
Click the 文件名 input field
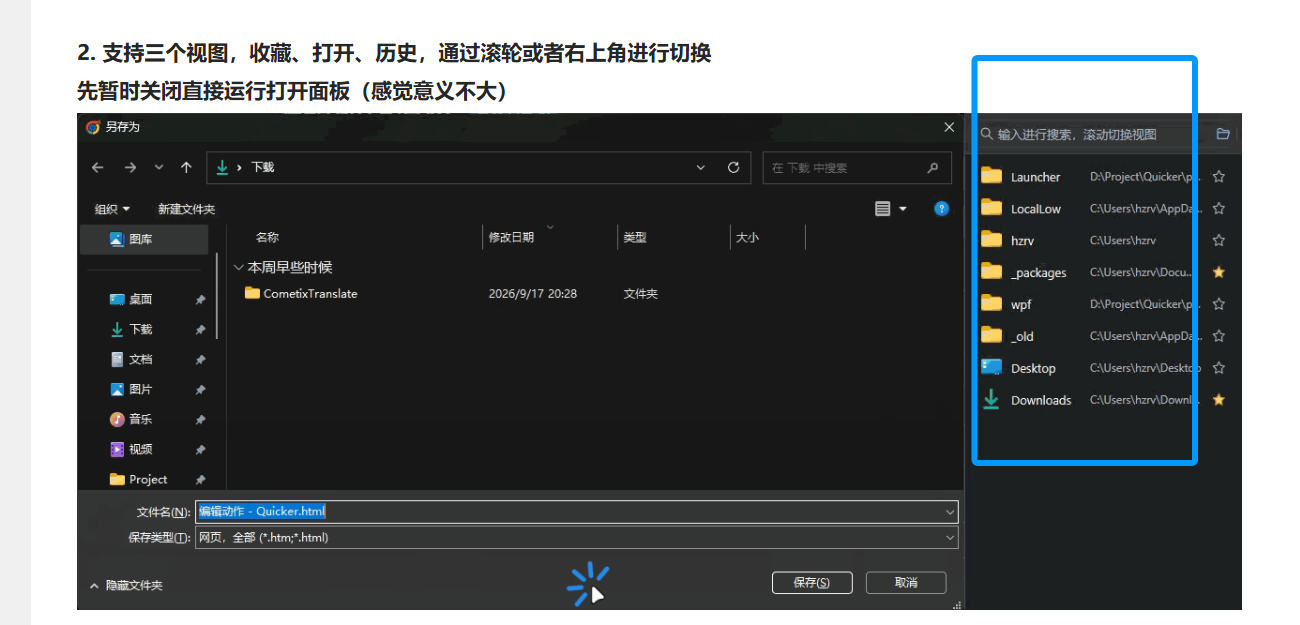(x=577, y=512)
